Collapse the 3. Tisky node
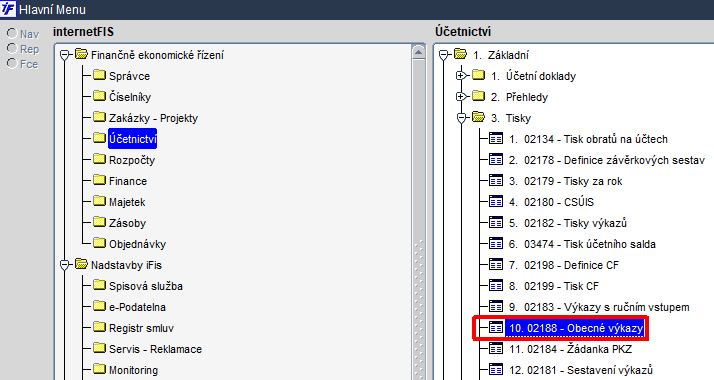The width and height of the screenshot is (714, 380). click(x=461, y=118)
